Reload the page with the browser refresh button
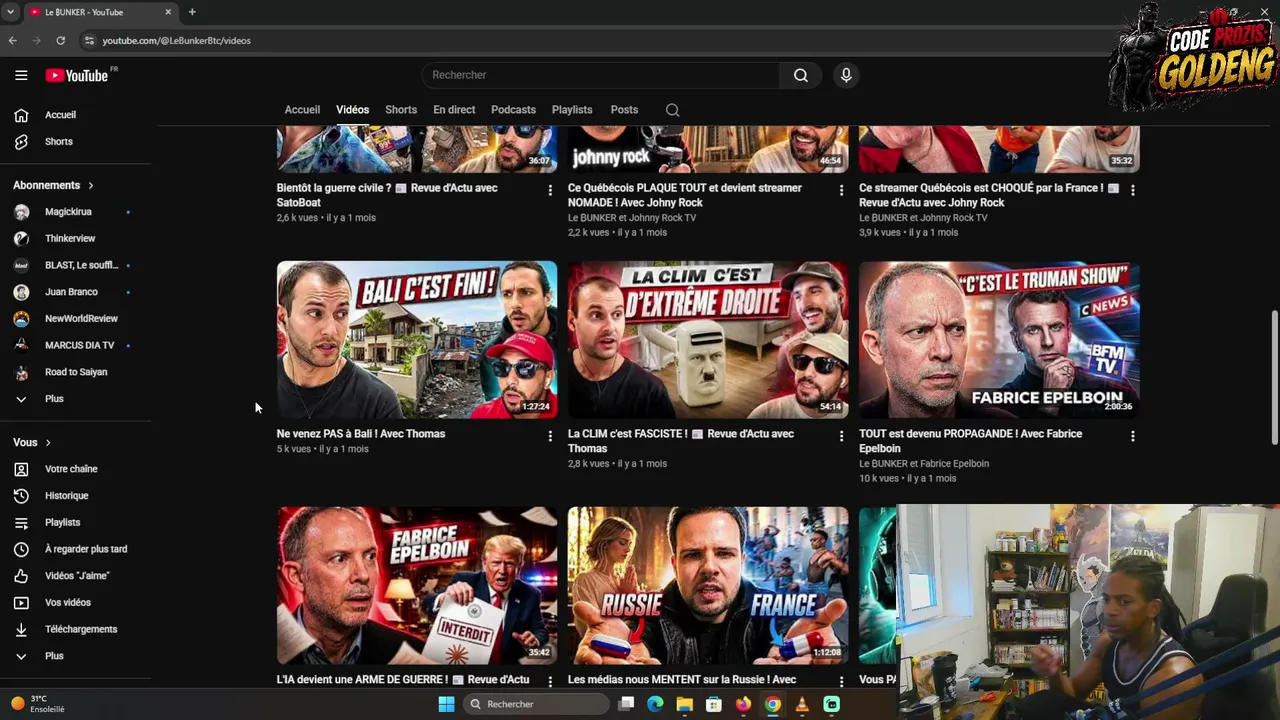This screenshot has width=1280, height=720. (60, 41)
